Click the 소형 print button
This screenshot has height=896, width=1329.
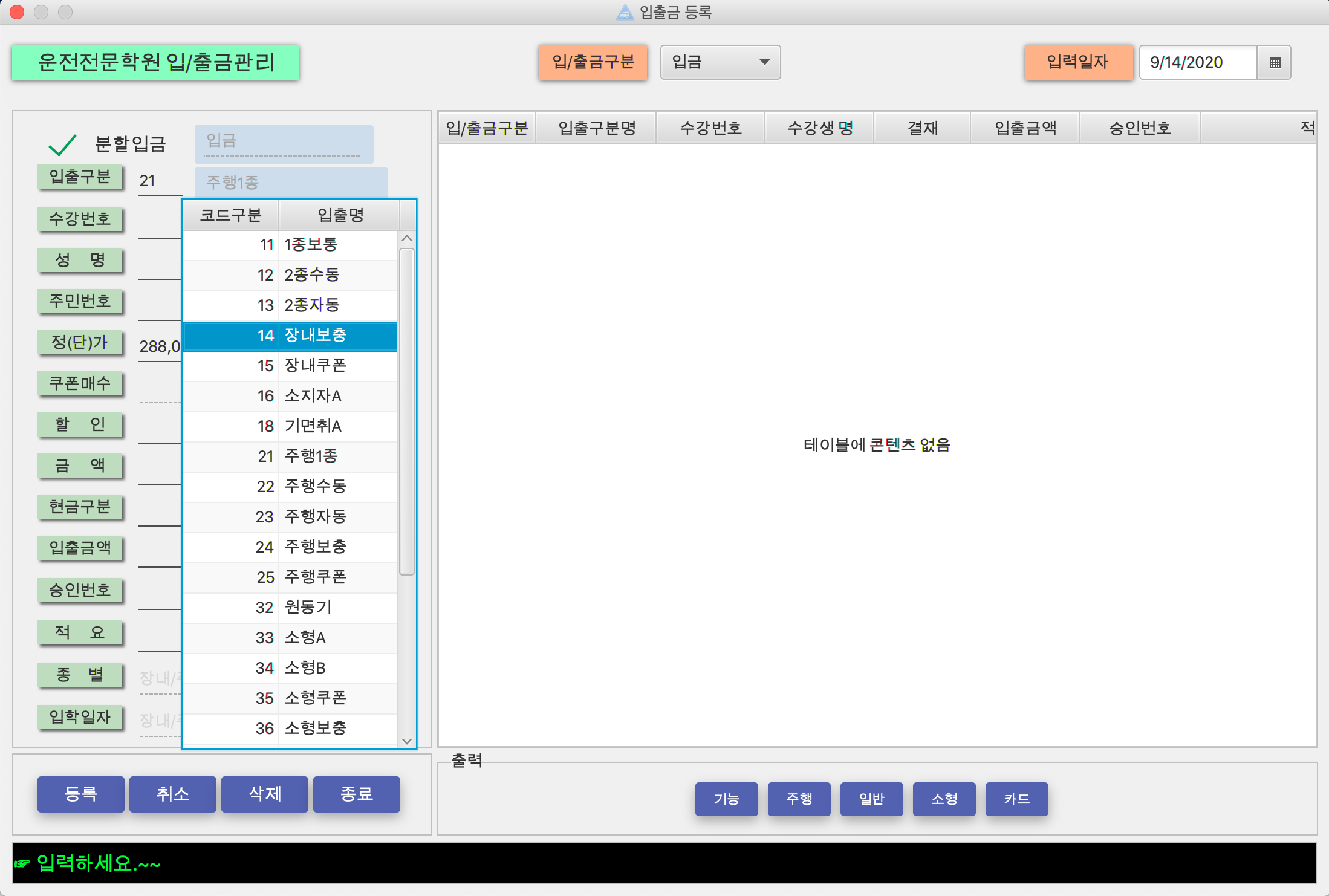(943, 799)
